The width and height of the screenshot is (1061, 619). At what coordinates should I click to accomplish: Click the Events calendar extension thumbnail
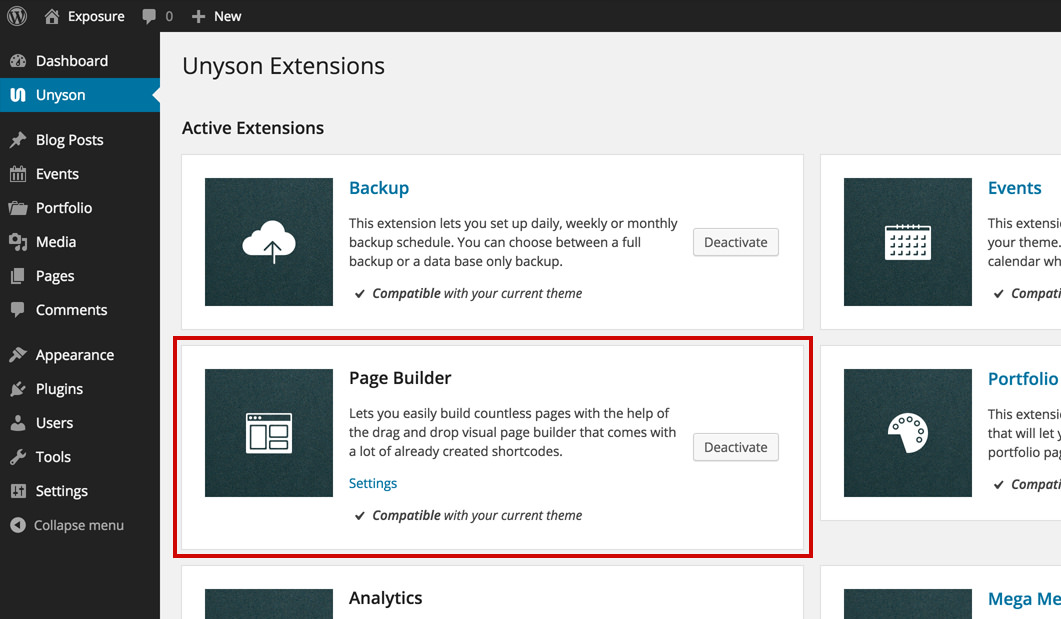coord(907,242)
